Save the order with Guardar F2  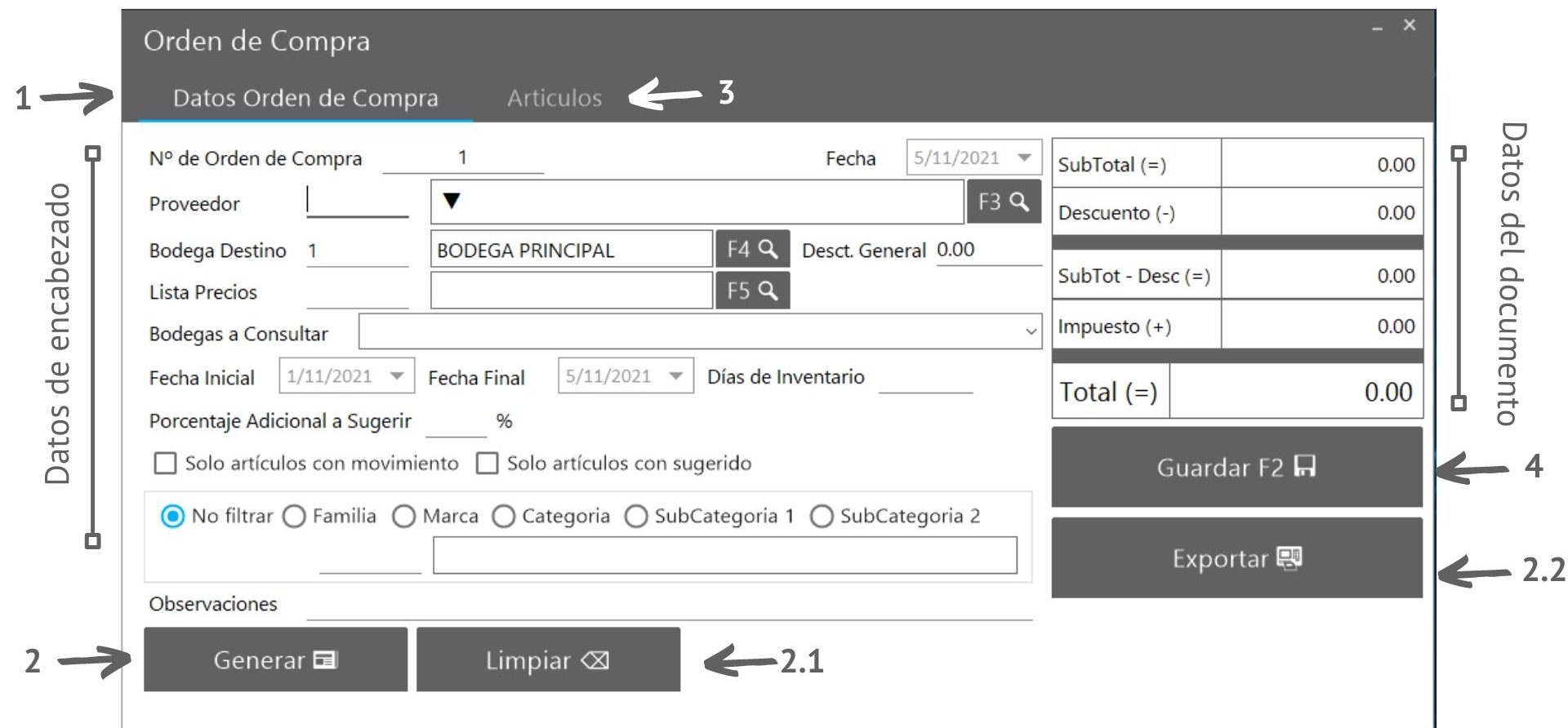point(1236,467)
